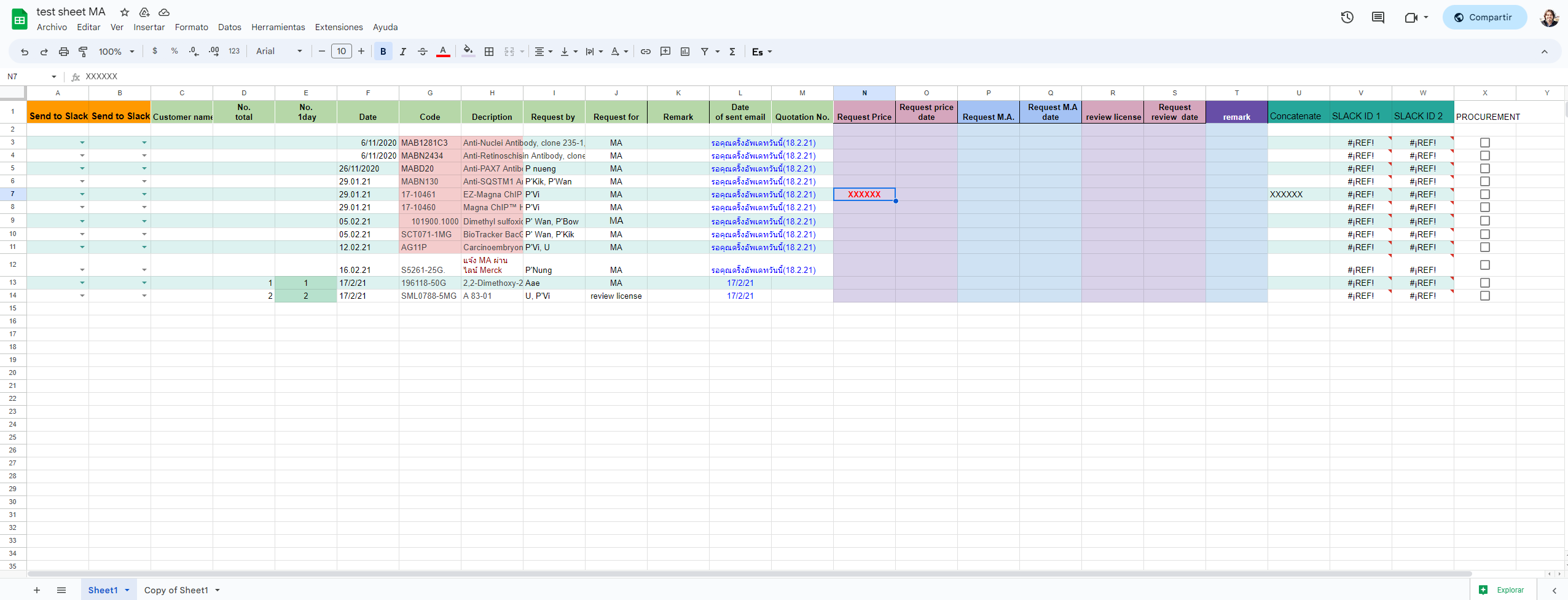Toggle the procurement checkbox in row 14
Screen dimensions: 1568x600
pyautogui.click(x=1484, y=296)
